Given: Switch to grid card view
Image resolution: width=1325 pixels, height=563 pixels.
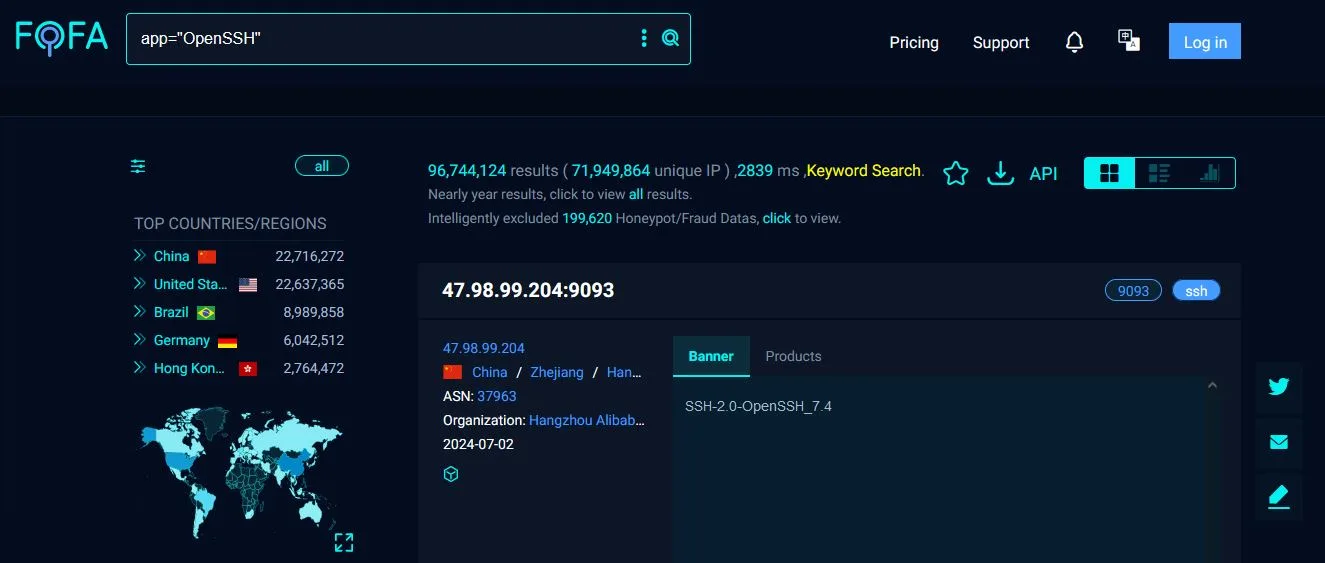Looking at the screenshot, I should pyautogui.click(x=1109, y=173).
